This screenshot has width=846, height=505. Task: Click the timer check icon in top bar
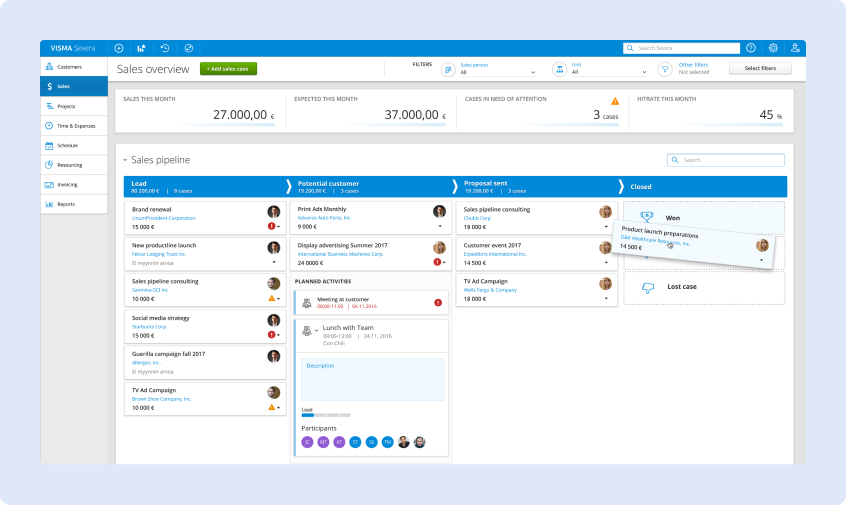point(188,48)
